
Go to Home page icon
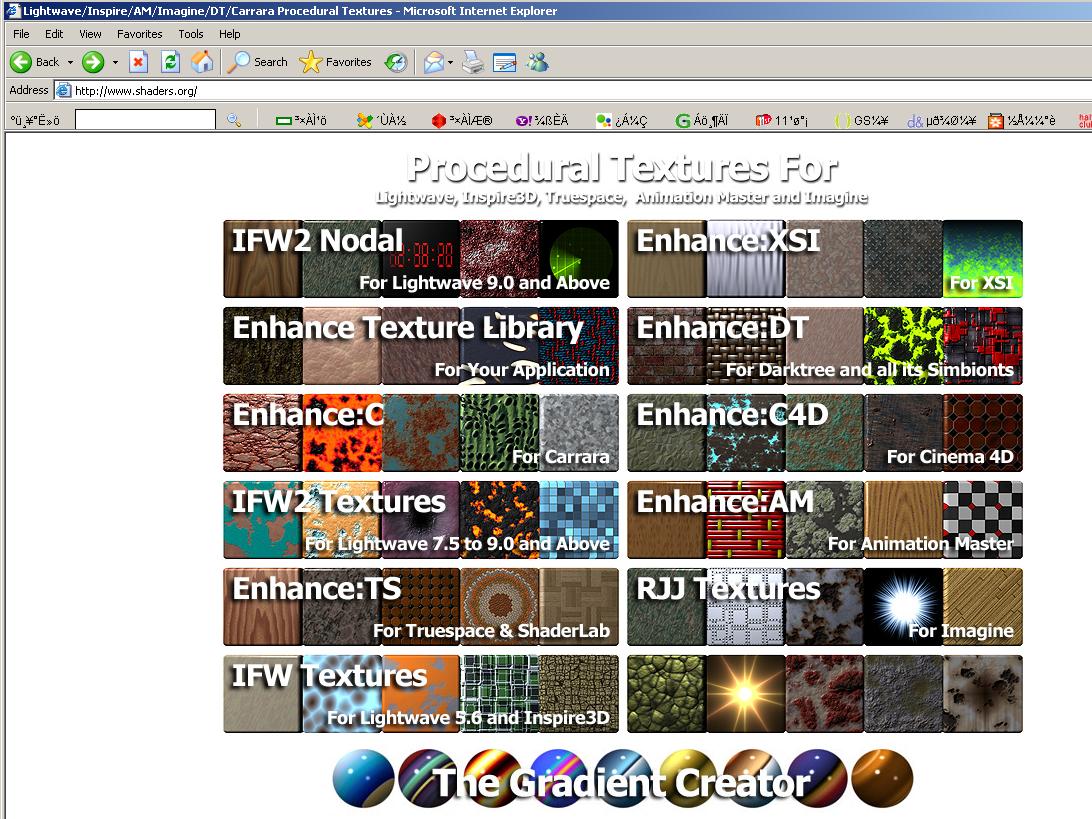point(202,62)
